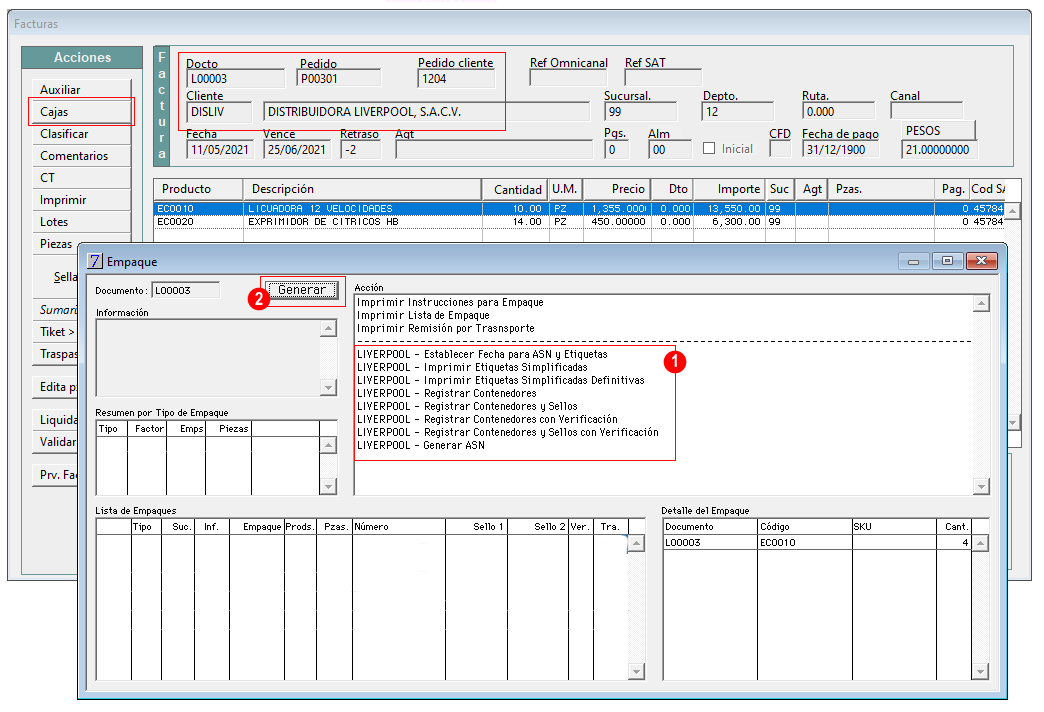The image size is (1044, 712).
Task: Click the Generar button
Action: pyautogui.click(x=302, y=290)
